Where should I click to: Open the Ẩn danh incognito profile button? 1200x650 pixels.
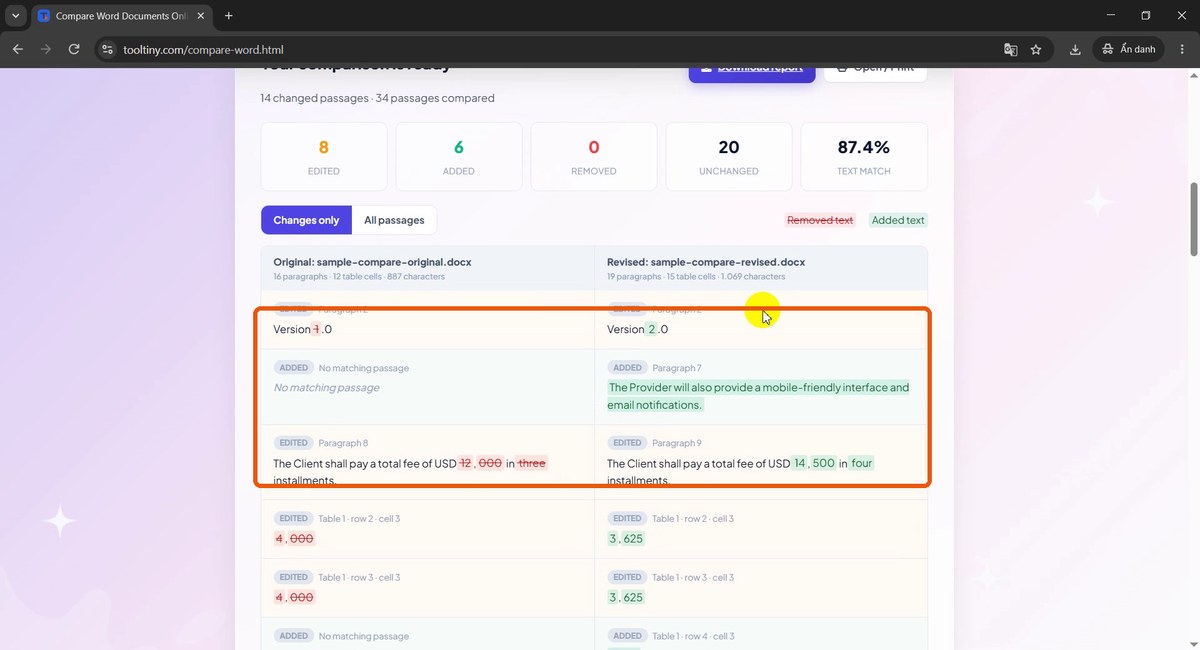[1129, 49]
